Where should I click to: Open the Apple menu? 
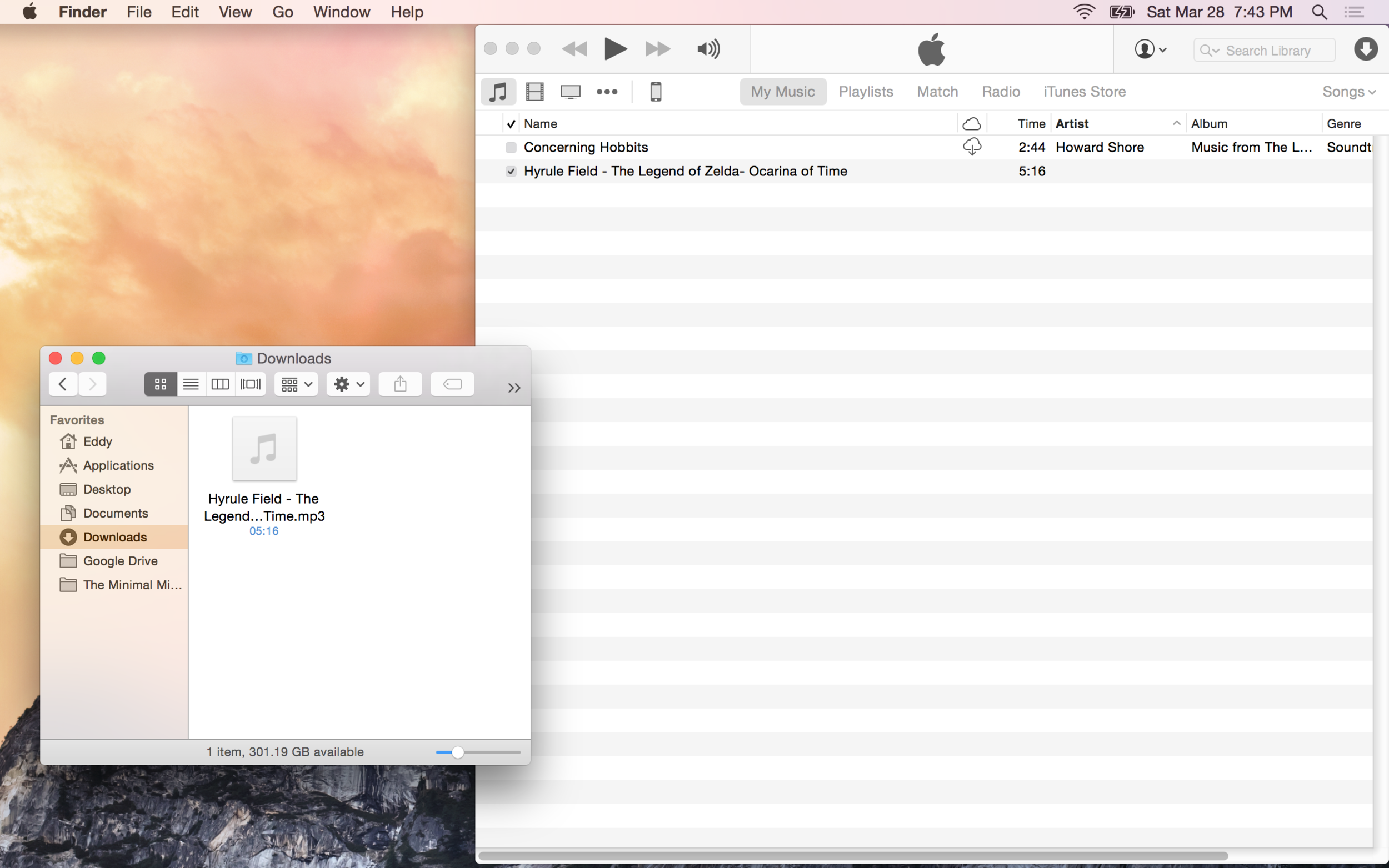click(30, 12)
